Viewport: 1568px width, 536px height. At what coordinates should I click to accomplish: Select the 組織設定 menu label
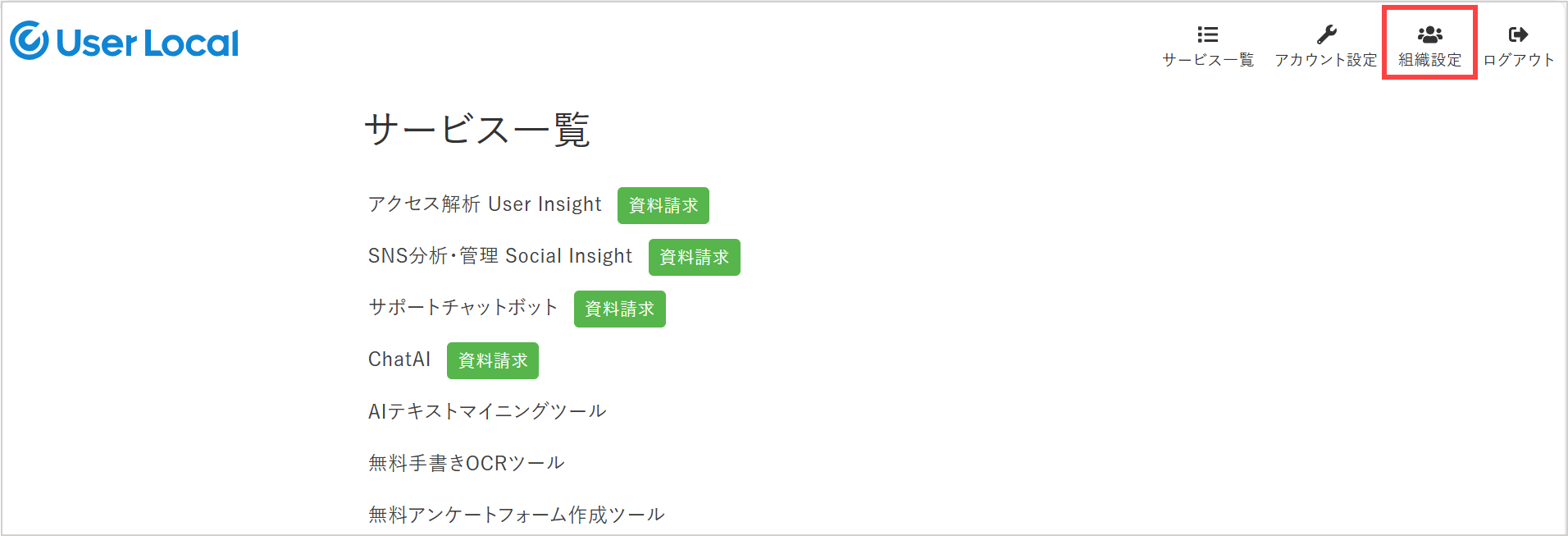1429,60
